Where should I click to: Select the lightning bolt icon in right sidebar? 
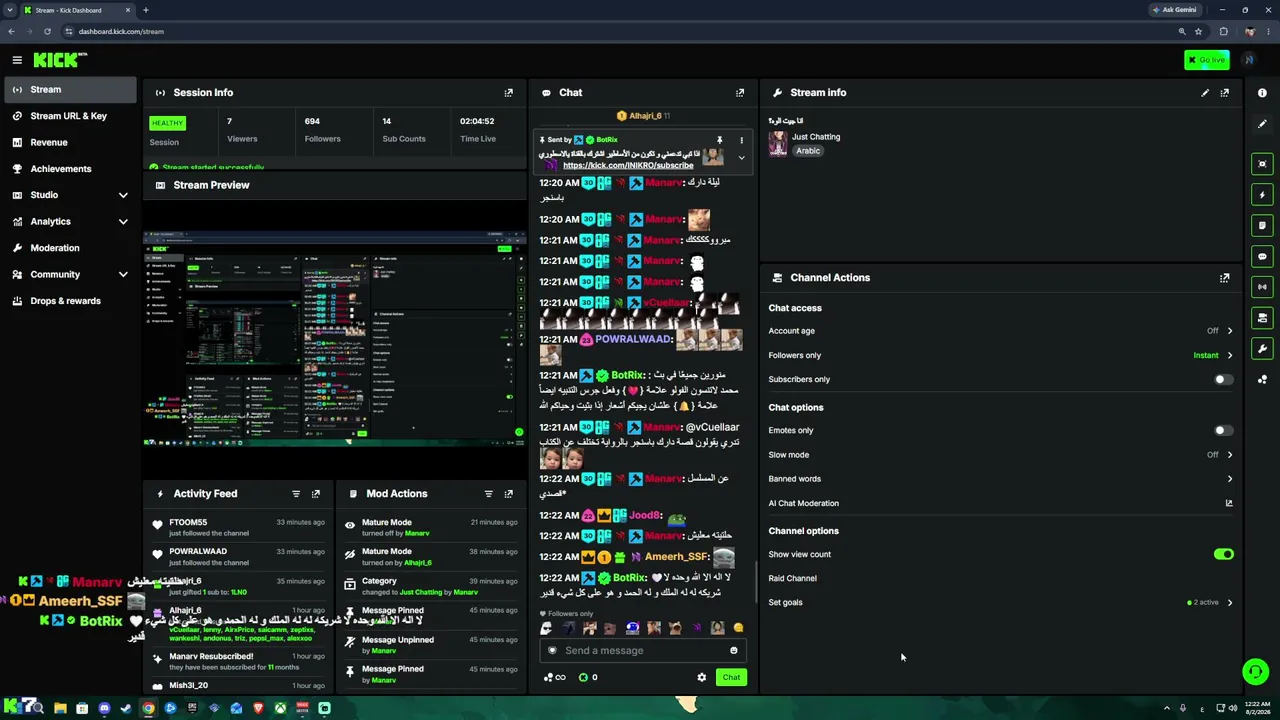1262,195
